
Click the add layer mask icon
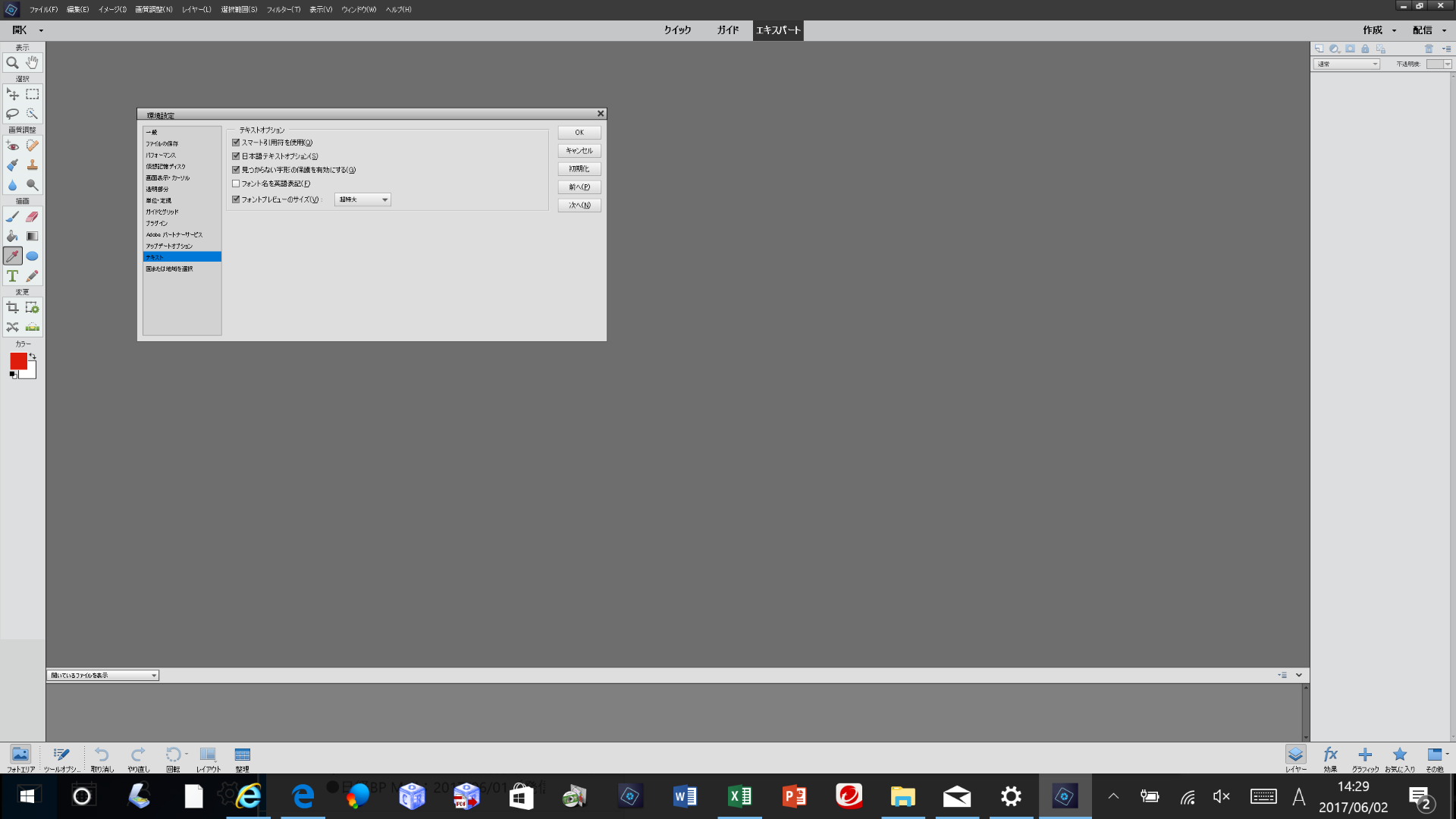(x=1350, y=49)
